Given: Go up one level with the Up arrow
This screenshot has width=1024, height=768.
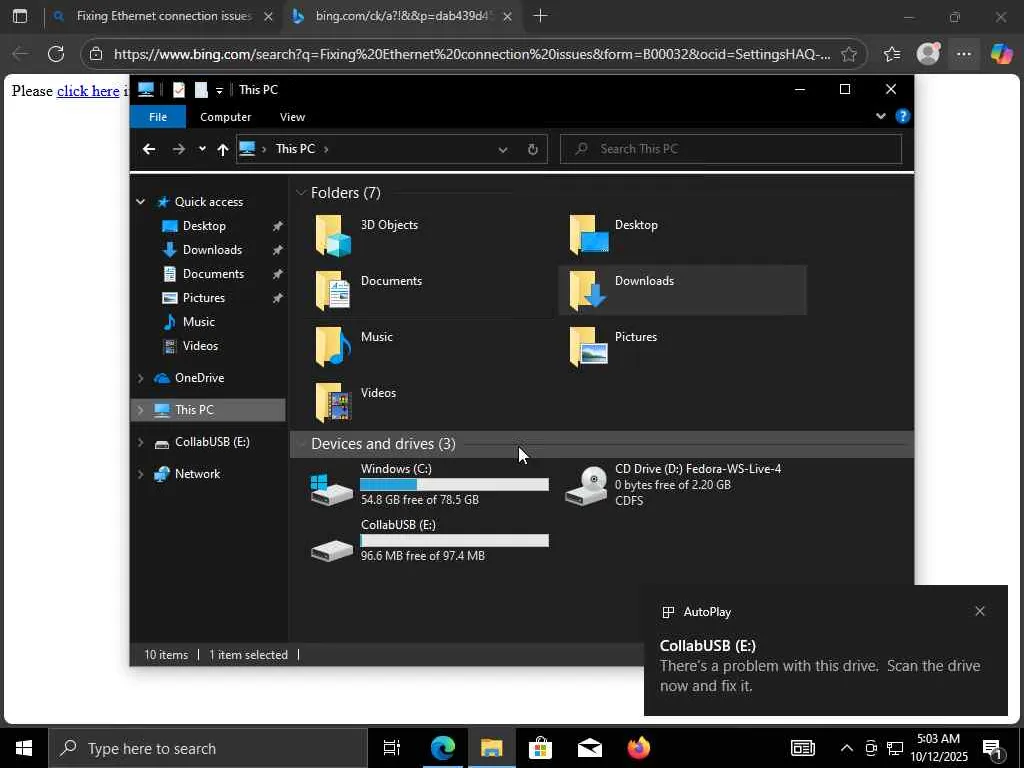Looking at the screenshot, I should [223, 150].
